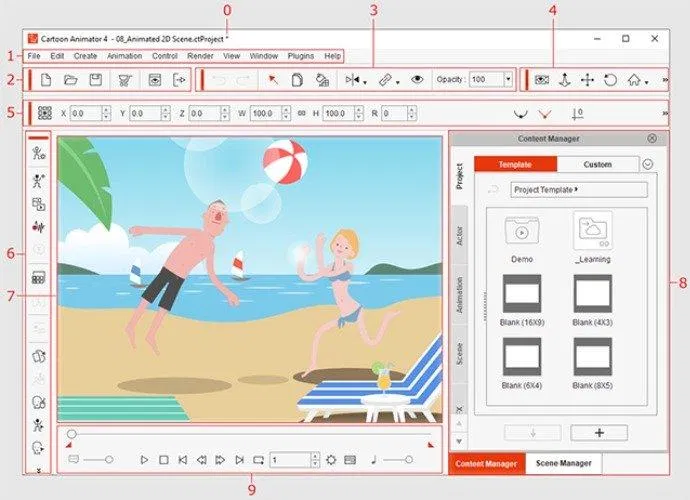The image size is (690, 500).
Task: Open the Window menu
Action: (264, 56)
